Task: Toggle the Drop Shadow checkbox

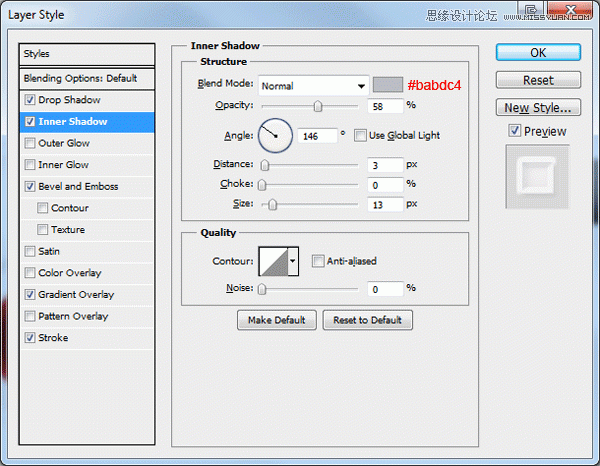Action: [30, 100]
